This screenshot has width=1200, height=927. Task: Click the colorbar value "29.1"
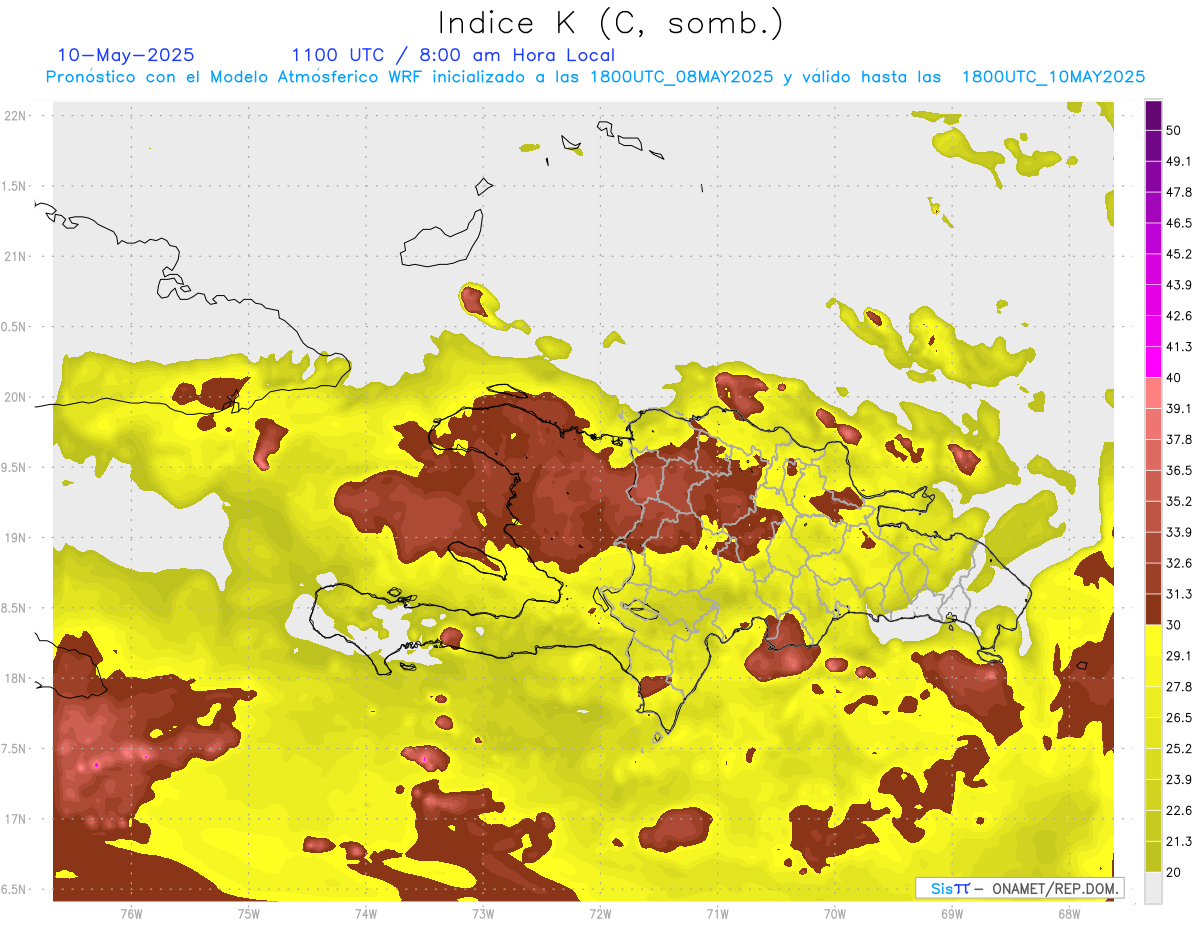click(1179, 656)
